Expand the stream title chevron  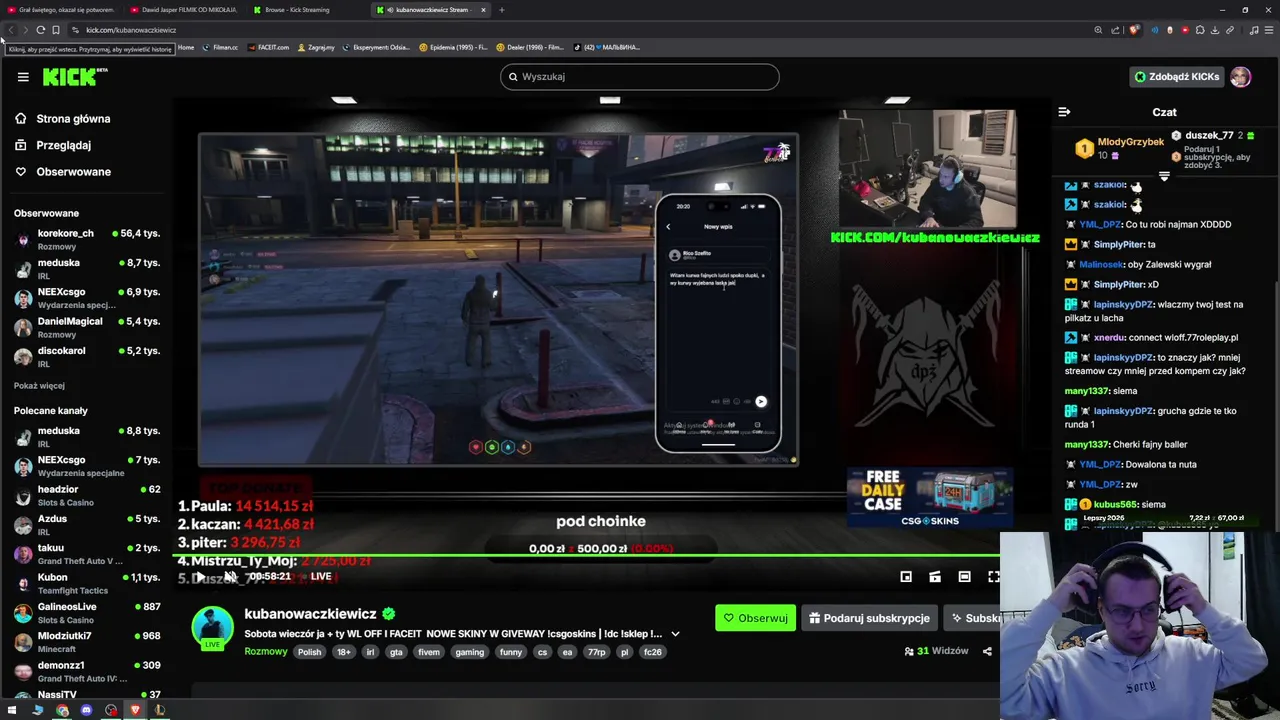click(675, 634)
